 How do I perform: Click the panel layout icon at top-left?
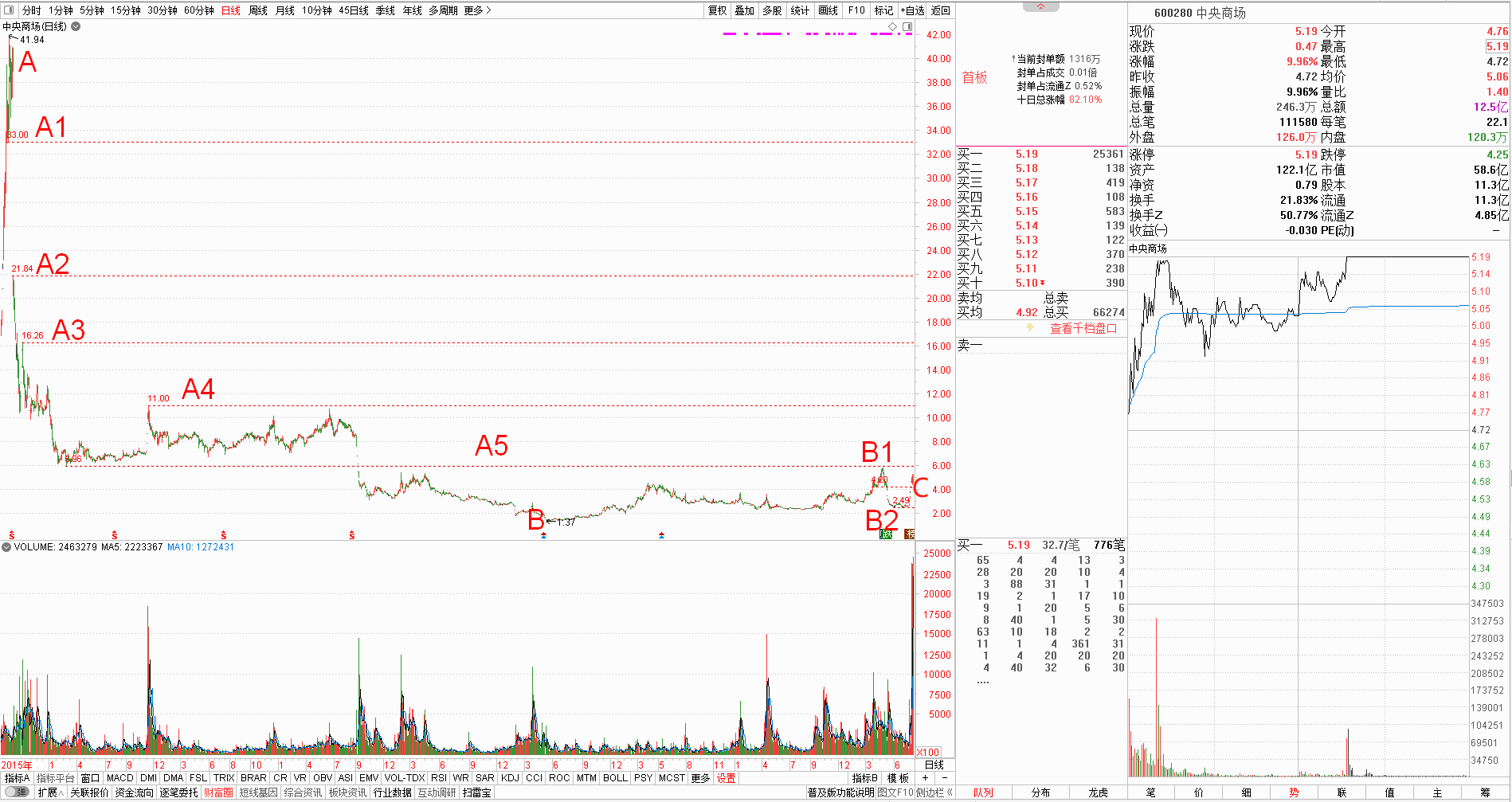click(9, 10)
